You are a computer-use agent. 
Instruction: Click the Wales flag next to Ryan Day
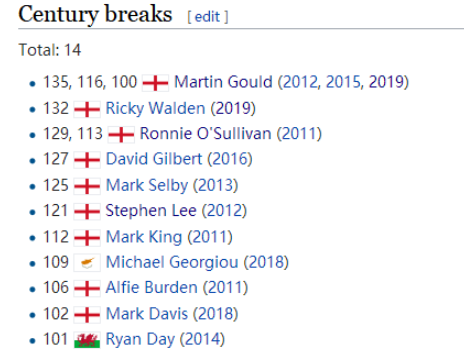87,340
